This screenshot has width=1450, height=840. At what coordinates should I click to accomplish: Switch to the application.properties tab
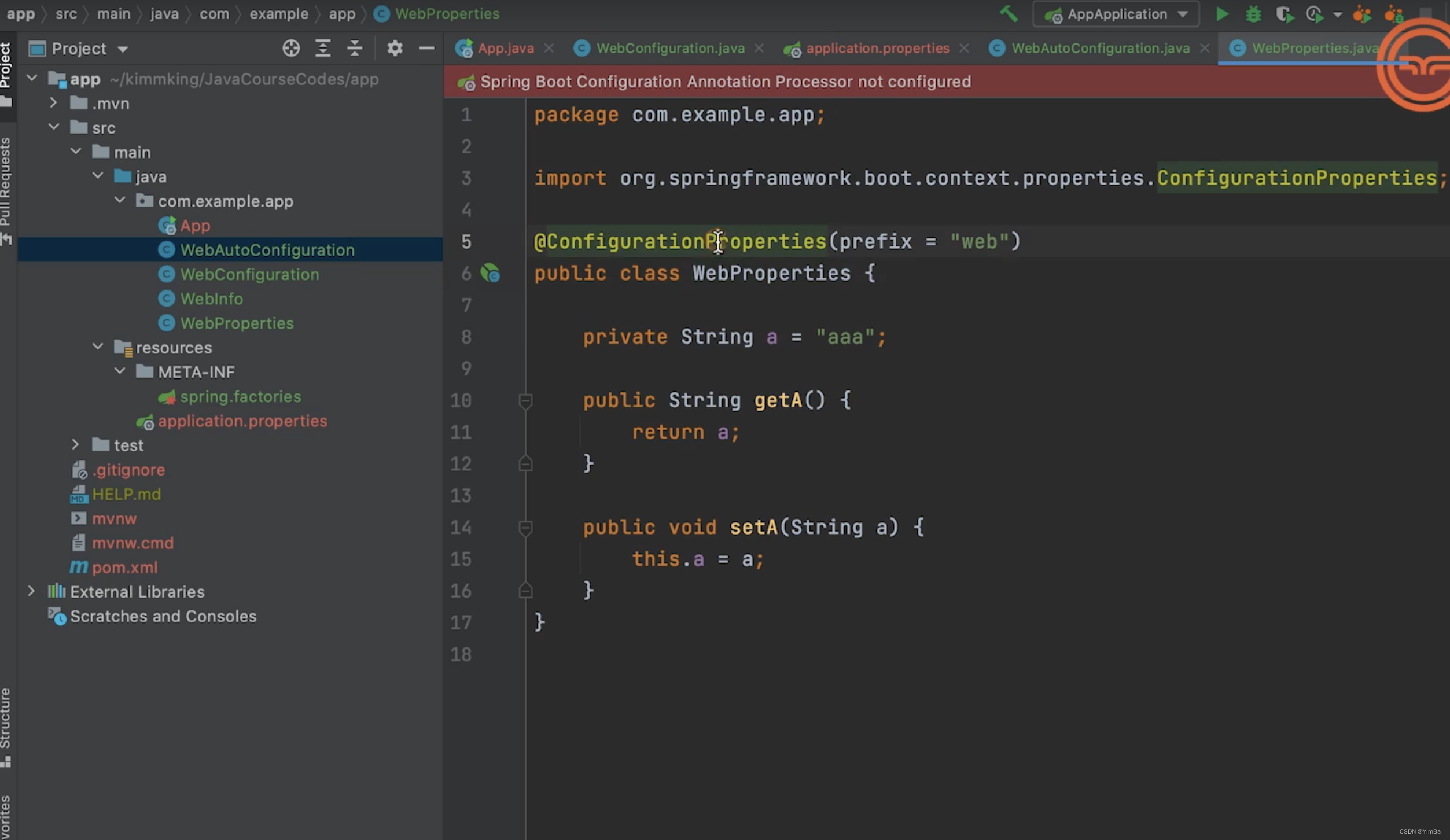[877, 48]
